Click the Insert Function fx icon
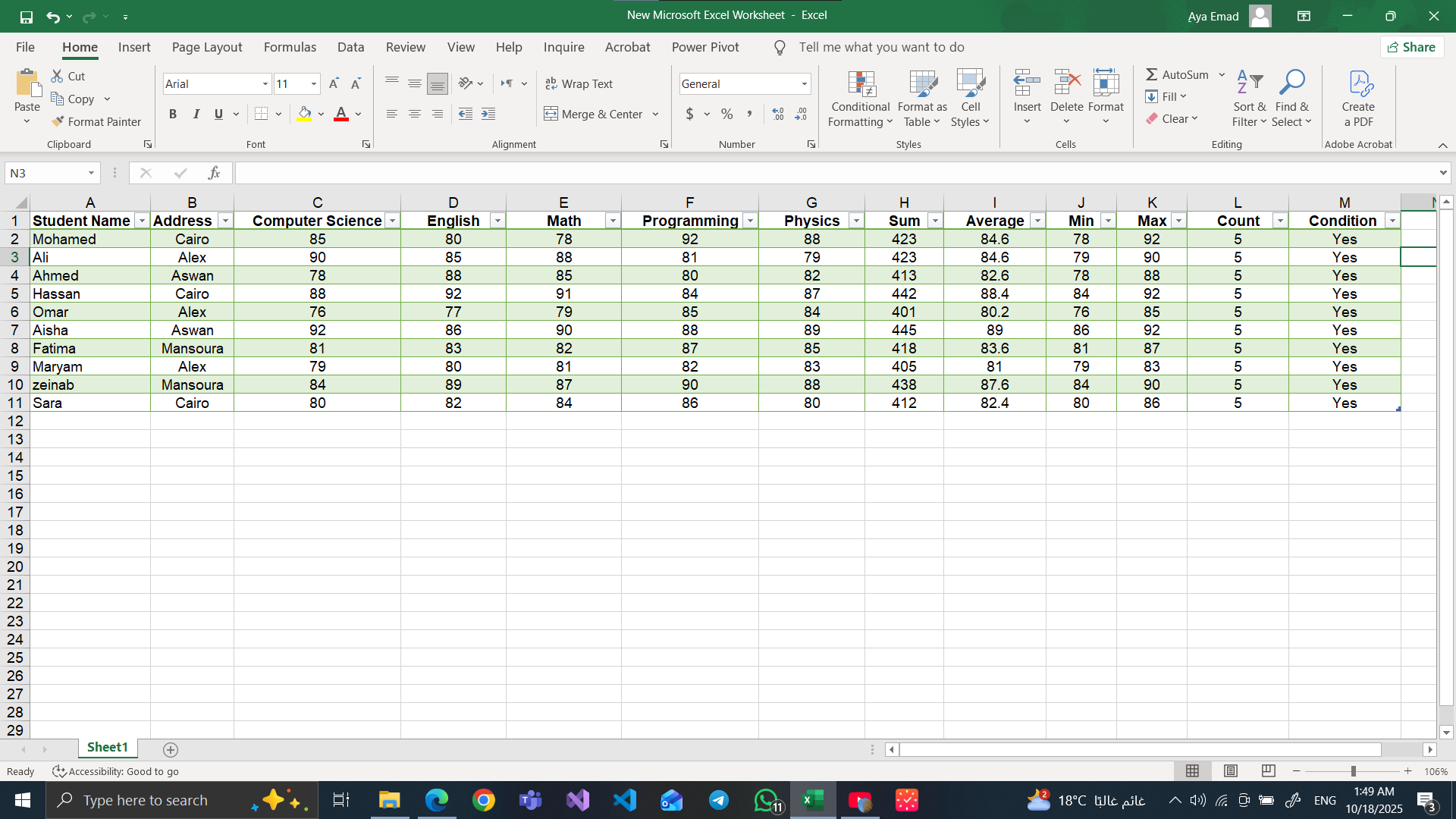This screenshot has width=1456, height=819. pos(214,173)
